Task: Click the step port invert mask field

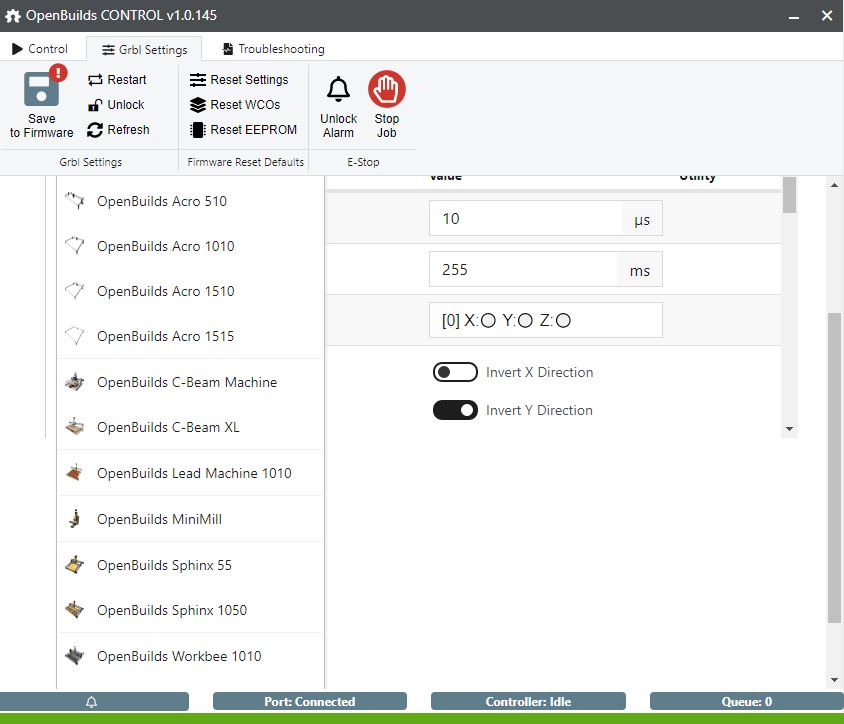Action: [546, 320]
